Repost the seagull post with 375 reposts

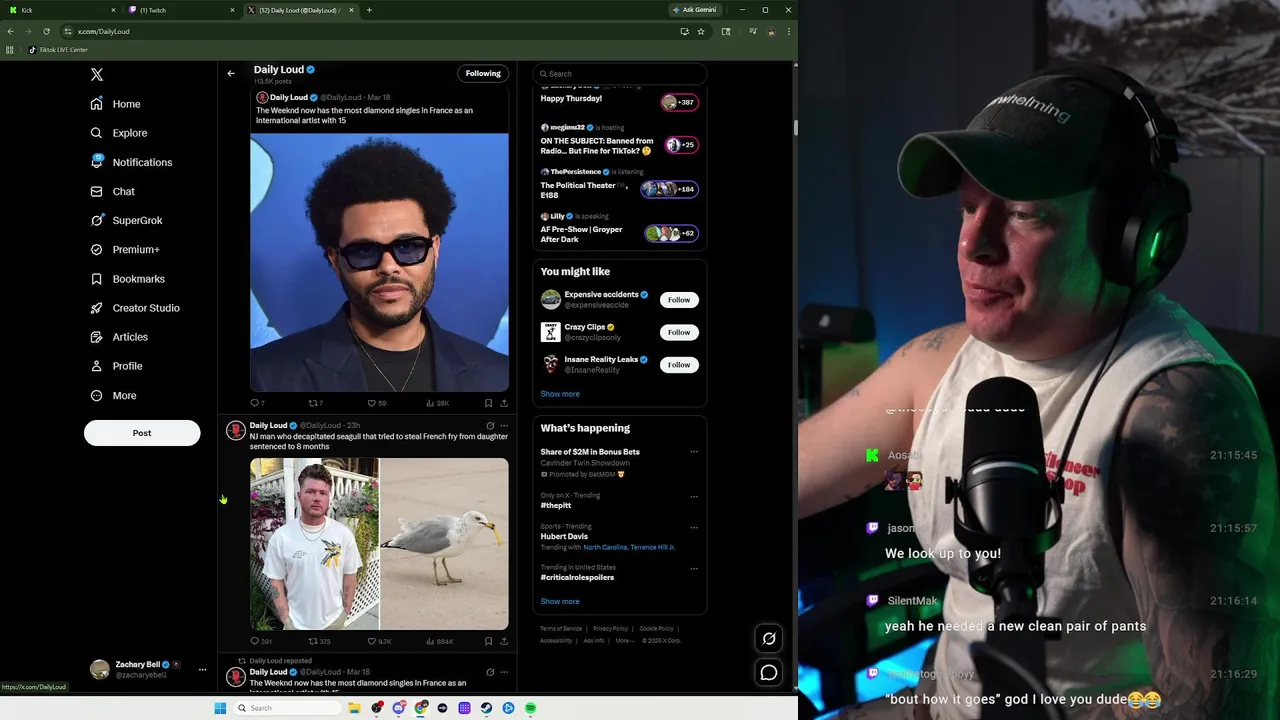coord(319,641)
